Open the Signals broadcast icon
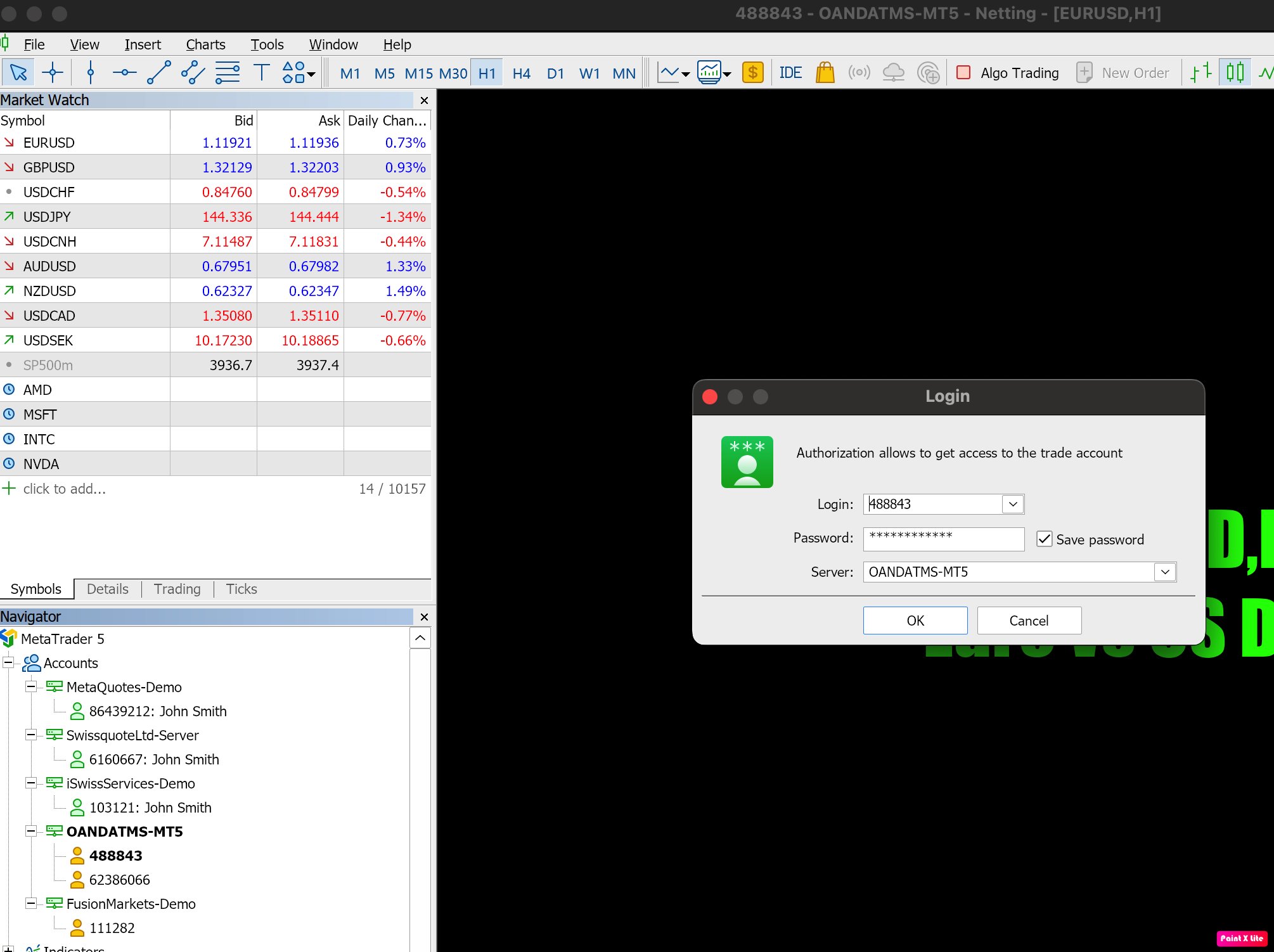This screenshot has width=1274, height=952. [x=859, y=73]
